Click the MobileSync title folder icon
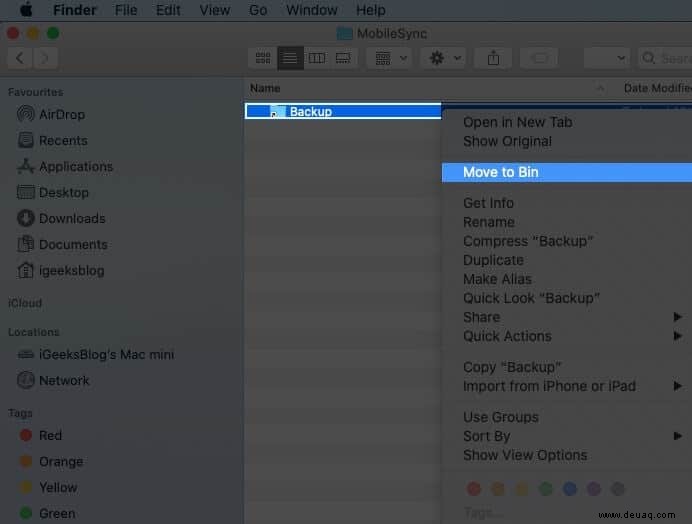 (x=344, y=34)
